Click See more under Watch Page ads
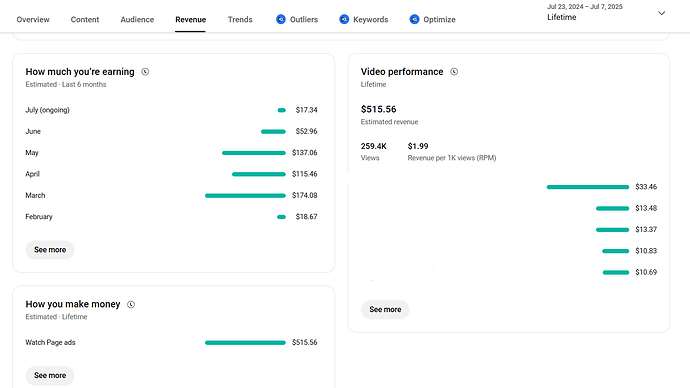 point(50,376)
